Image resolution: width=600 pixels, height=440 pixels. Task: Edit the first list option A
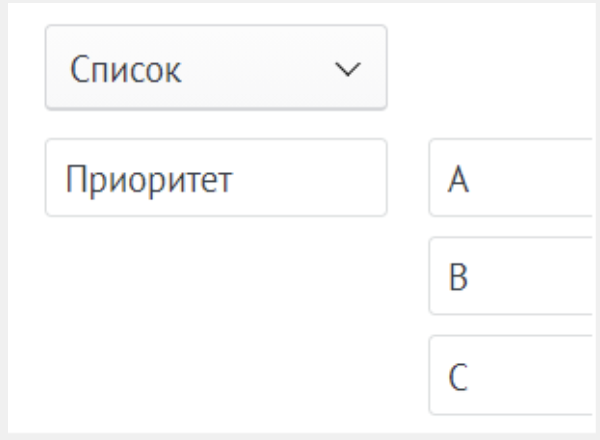[x=510, y=178]
